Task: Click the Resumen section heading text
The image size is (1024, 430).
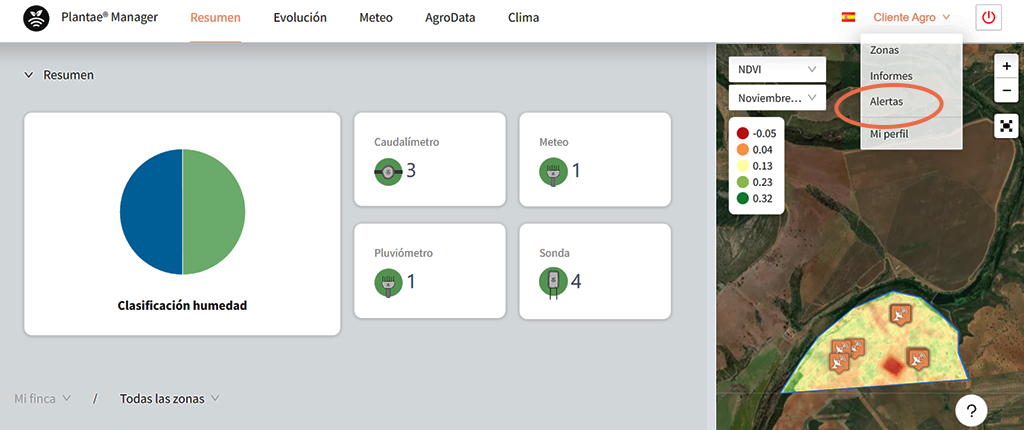Action: click(x=69, y=75)
